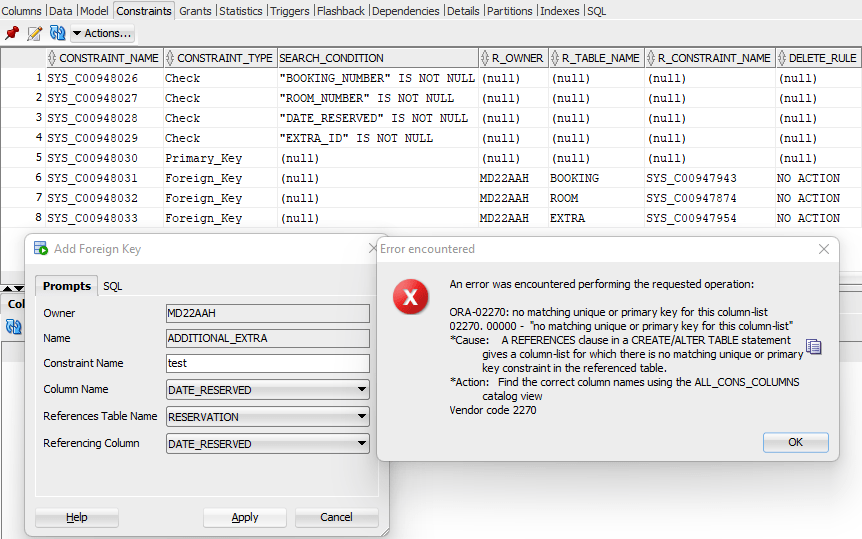
Task: Open the Indexes tab
Action: tap(560, 11)
